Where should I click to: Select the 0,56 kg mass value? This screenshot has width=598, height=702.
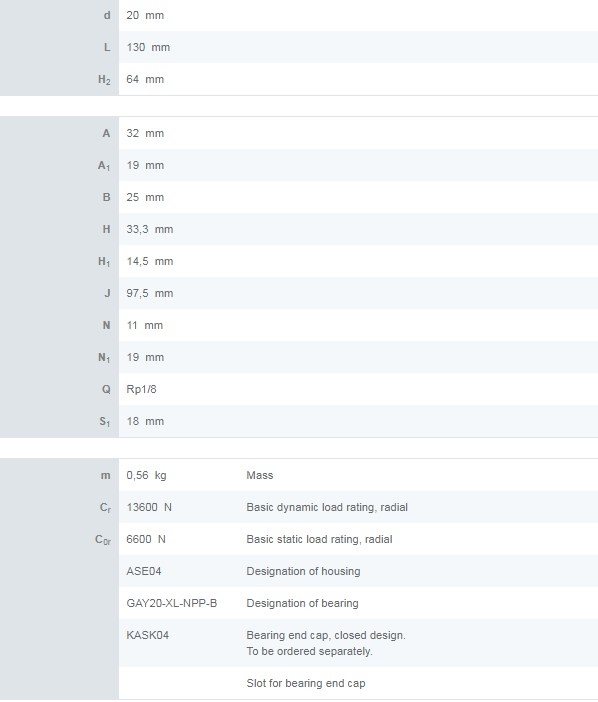click(x=146, y=475)
